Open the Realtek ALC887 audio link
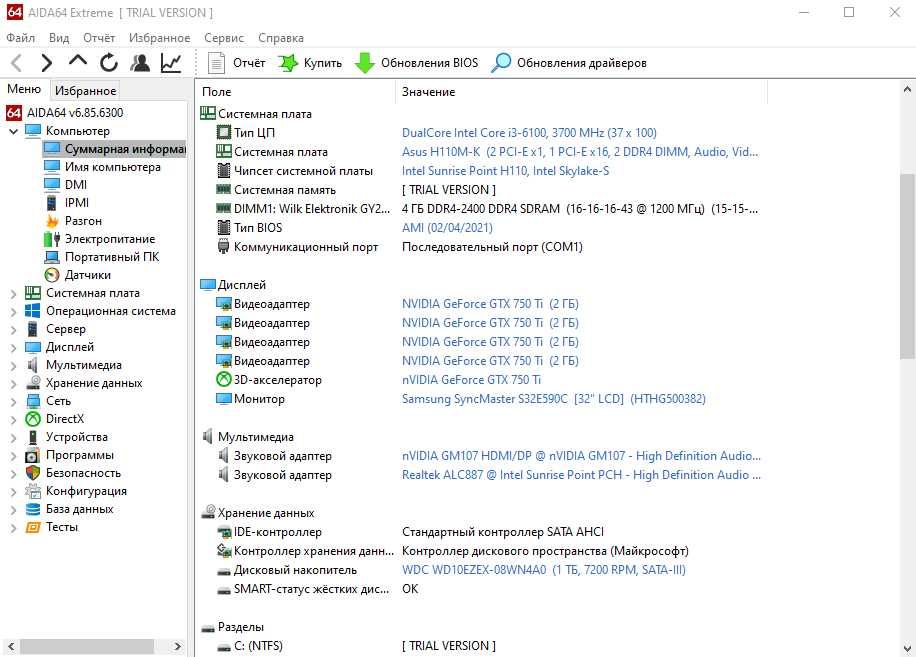This screenshot has height=657, width=916. (581, 475)
